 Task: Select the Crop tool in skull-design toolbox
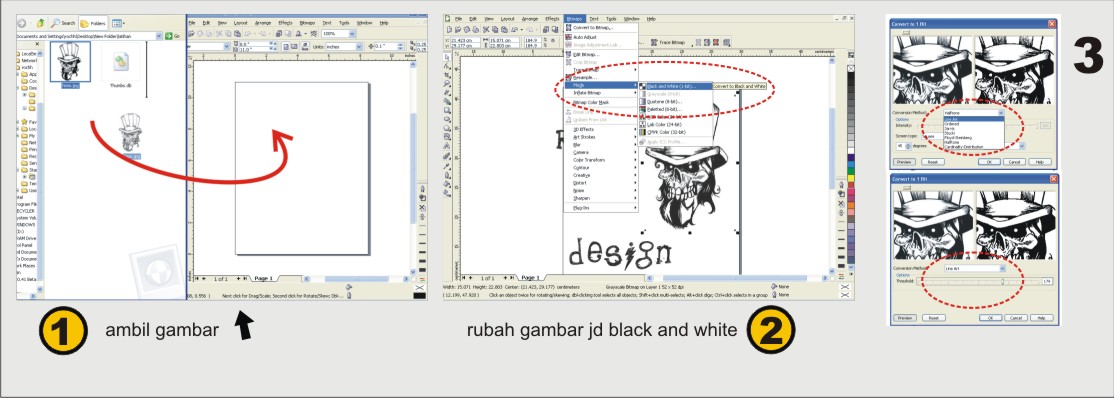pyautogui.click(x=447, y=75)
